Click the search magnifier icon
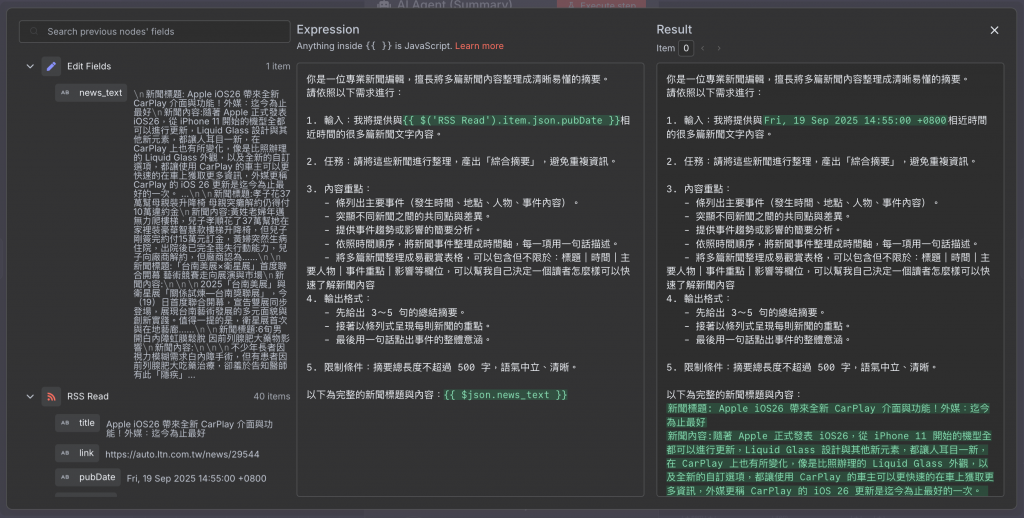The height and width of the screenshot is (518, 1024). [34, 31]
